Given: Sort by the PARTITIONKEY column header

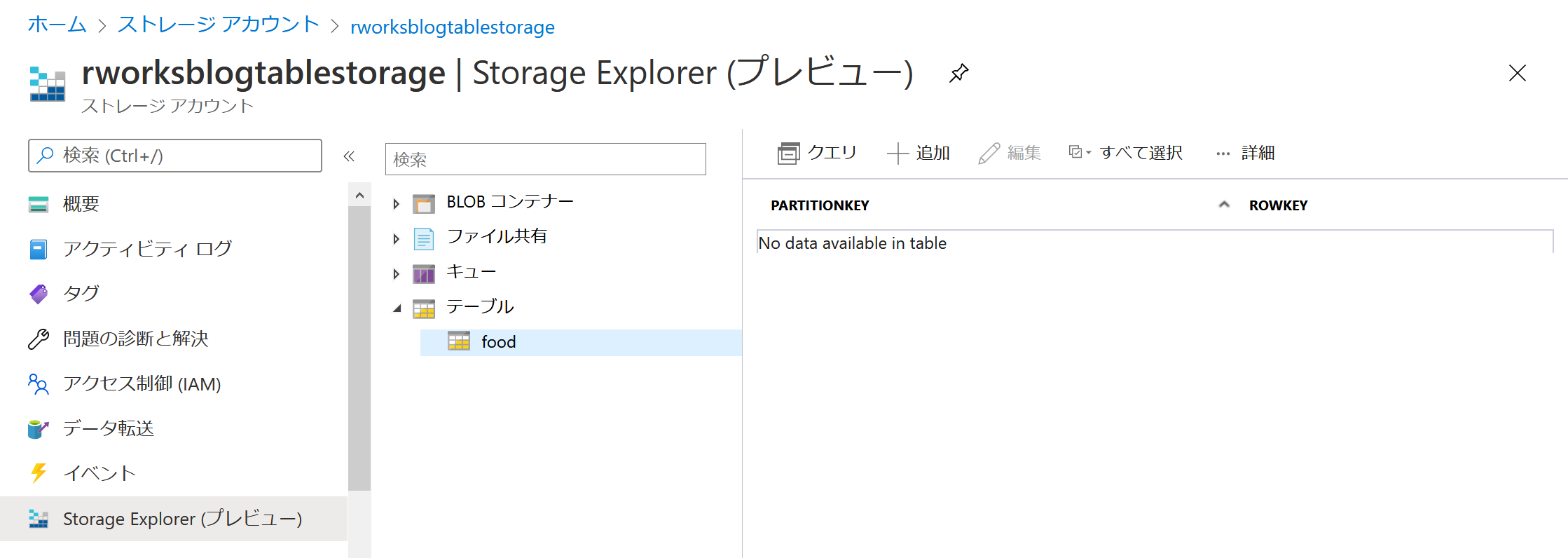Looking at the screenshot, I should click(820, 205).
